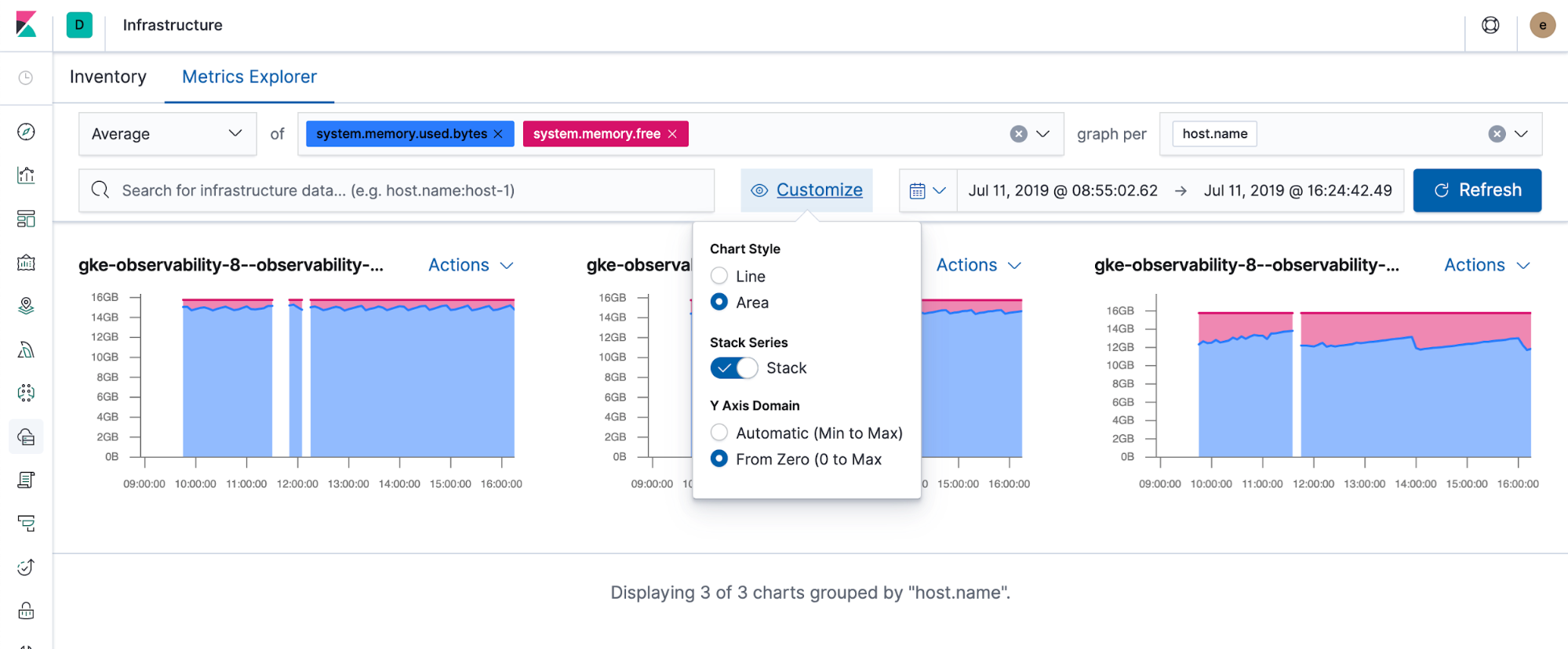This screenshot has height=649, width=1568.
Task: Click the right chart title gke-observability-8
Action: pos(1246,265)
